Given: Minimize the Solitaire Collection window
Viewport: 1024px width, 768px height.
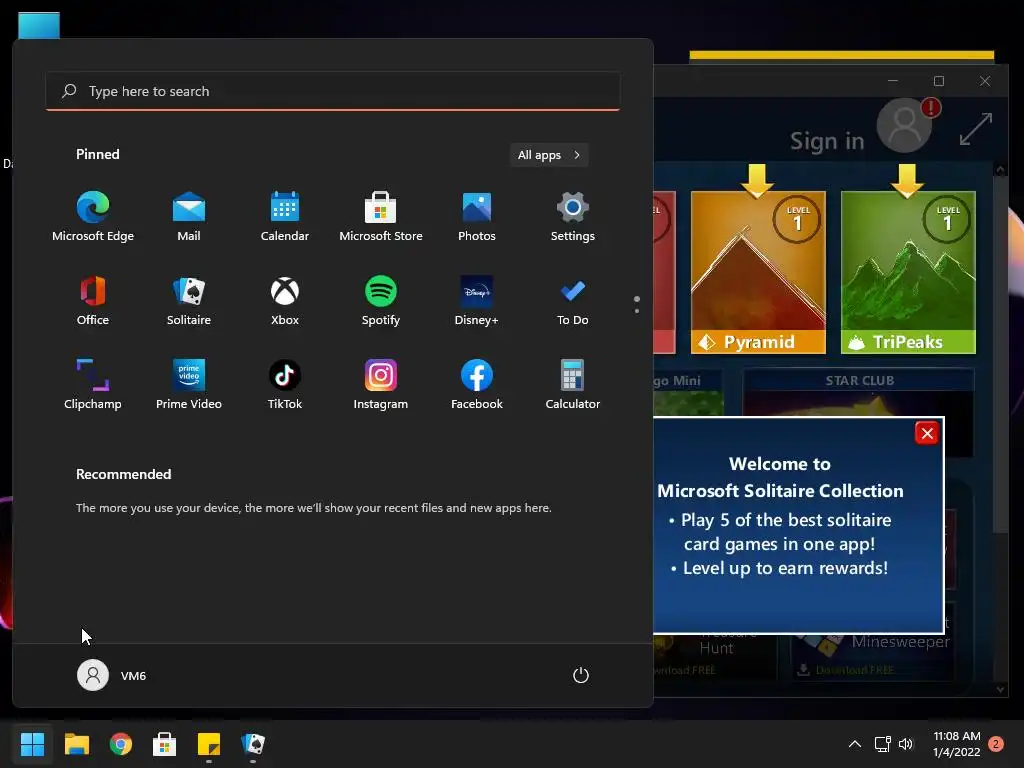Looking at the screenshot, I should 893,81.
